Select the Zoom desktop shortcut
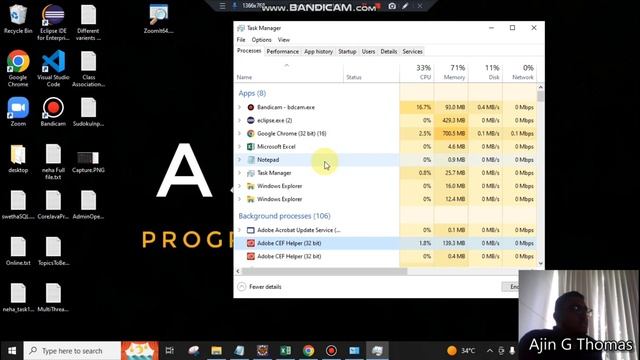The width and height of the screenshot is (640, 360). pyautogui.click(x=18, y=111)
